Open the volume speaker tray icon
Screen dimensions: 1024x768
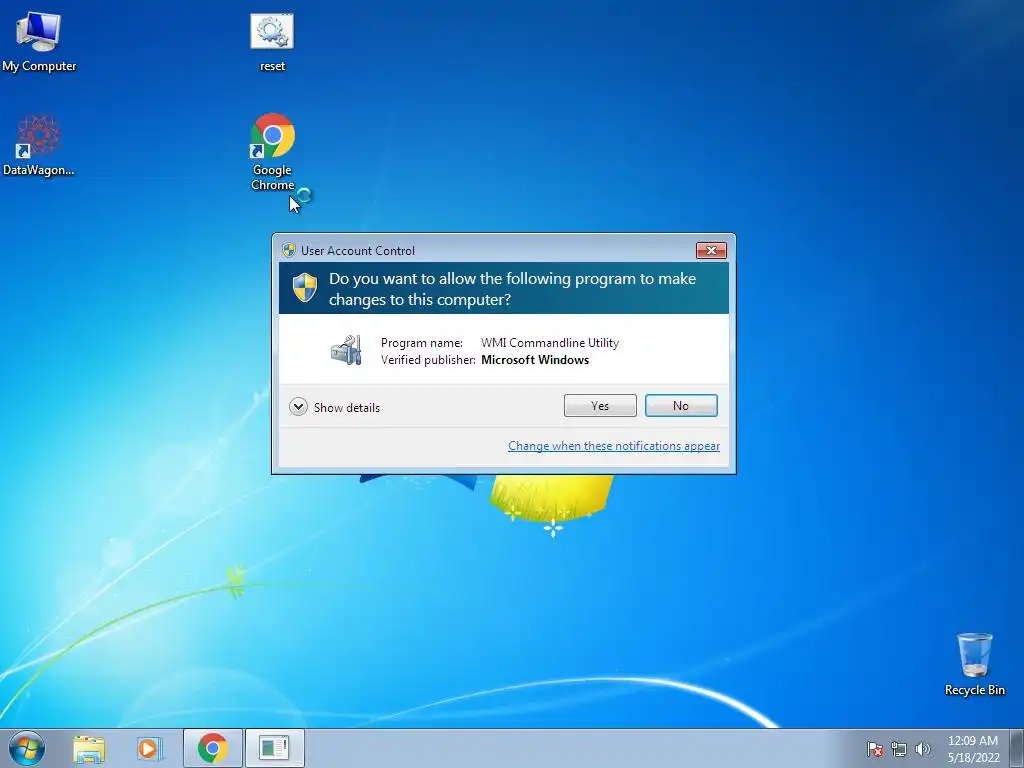tap(922, 749)
